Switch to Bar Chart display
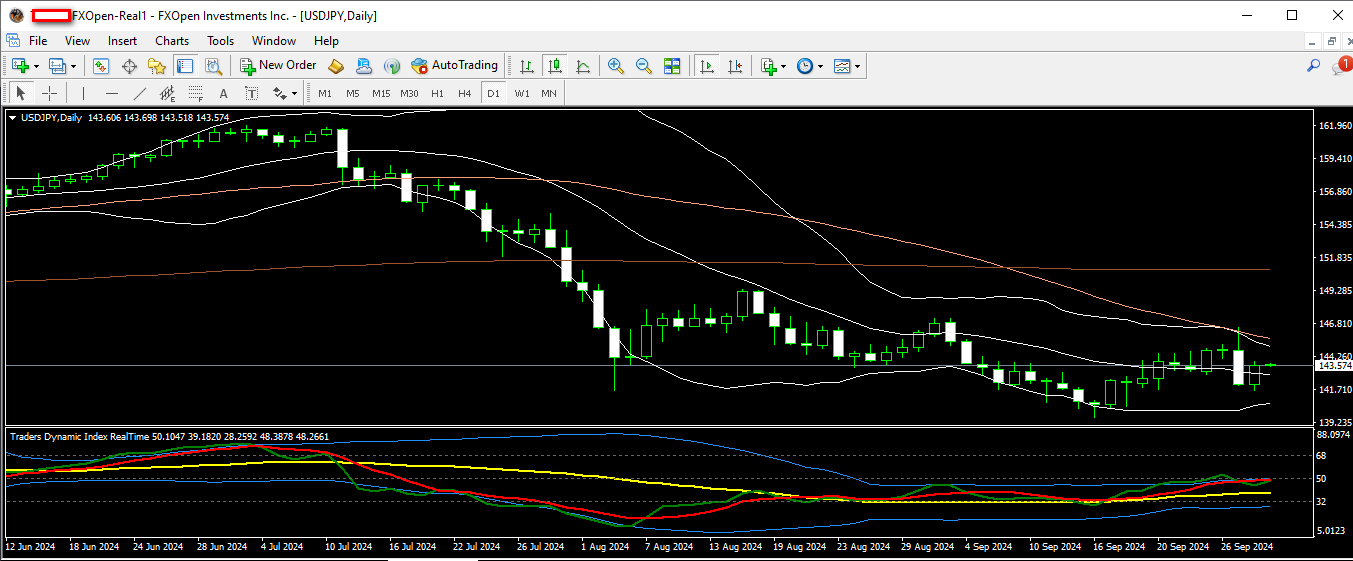The height and width of the screenshot is (561, 1353). pos(526,66)
